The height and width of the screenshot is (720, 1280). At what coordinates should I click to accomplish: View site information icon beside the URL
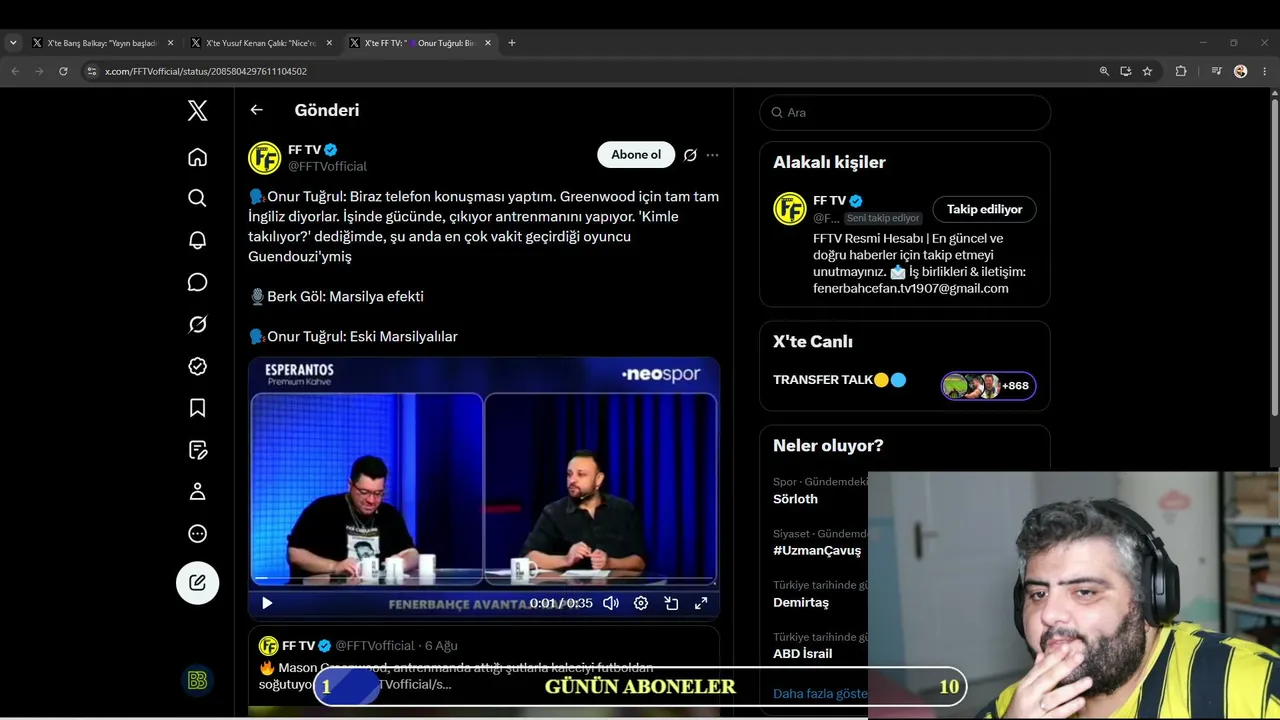pyautogui.click(x=92, y=71)
